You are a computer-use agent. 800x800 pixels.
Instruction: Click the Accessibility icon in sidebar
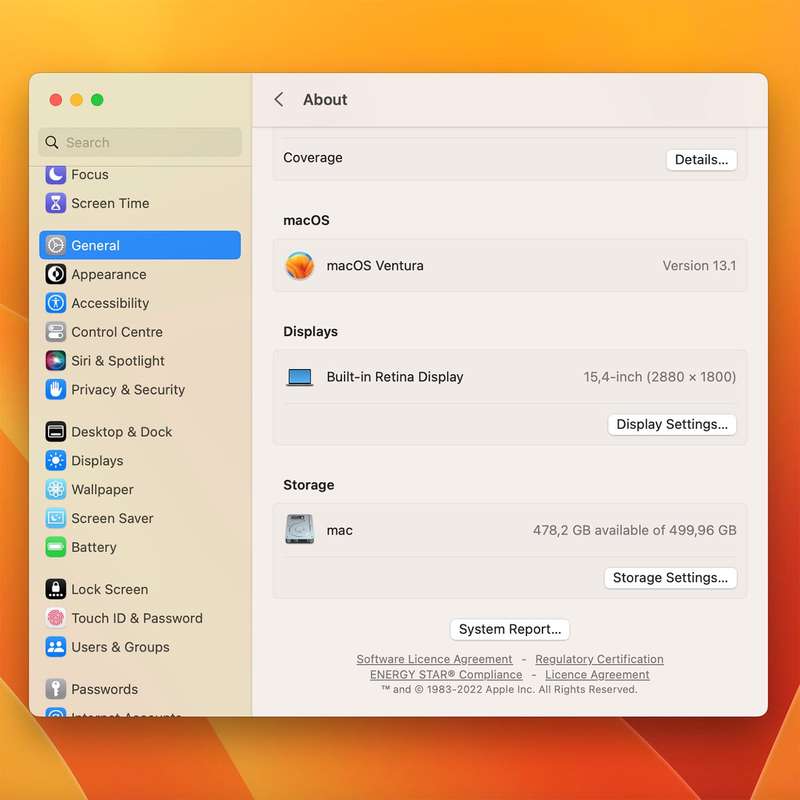56,303
